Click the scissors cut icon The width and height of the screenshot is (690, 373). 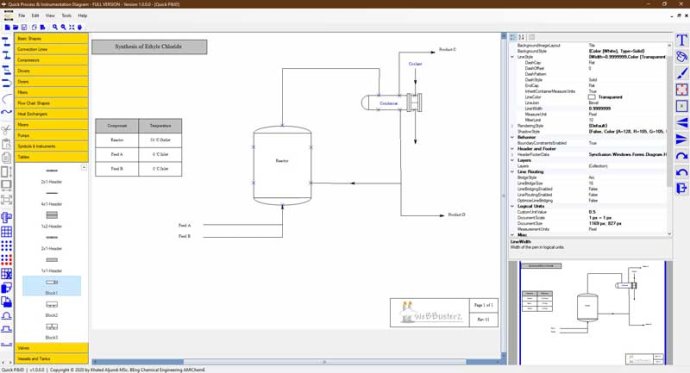pyautogui.click(x=6, y=129)
